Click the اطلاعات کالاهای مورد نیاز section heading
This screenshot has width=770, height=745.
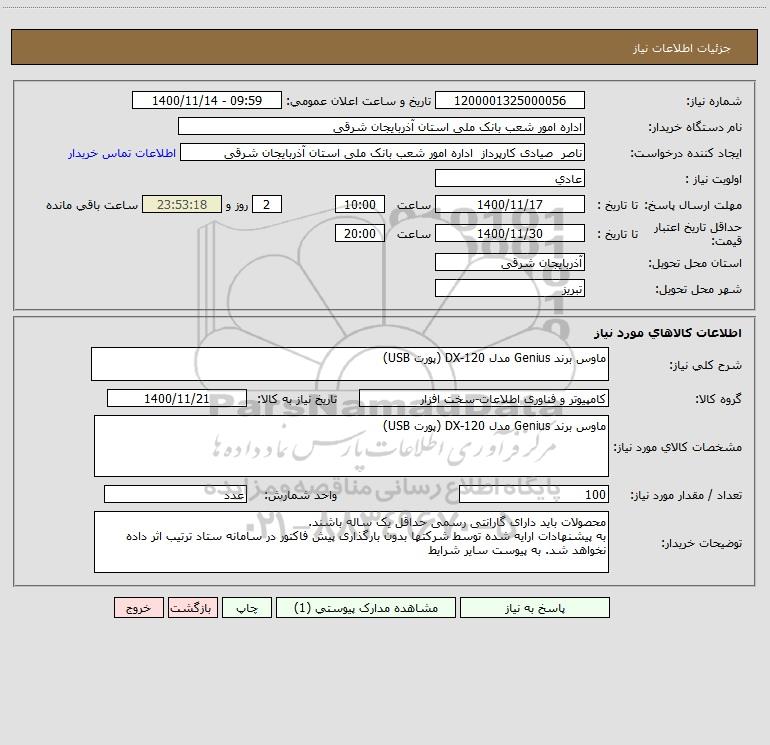click(x=668, y=333)
